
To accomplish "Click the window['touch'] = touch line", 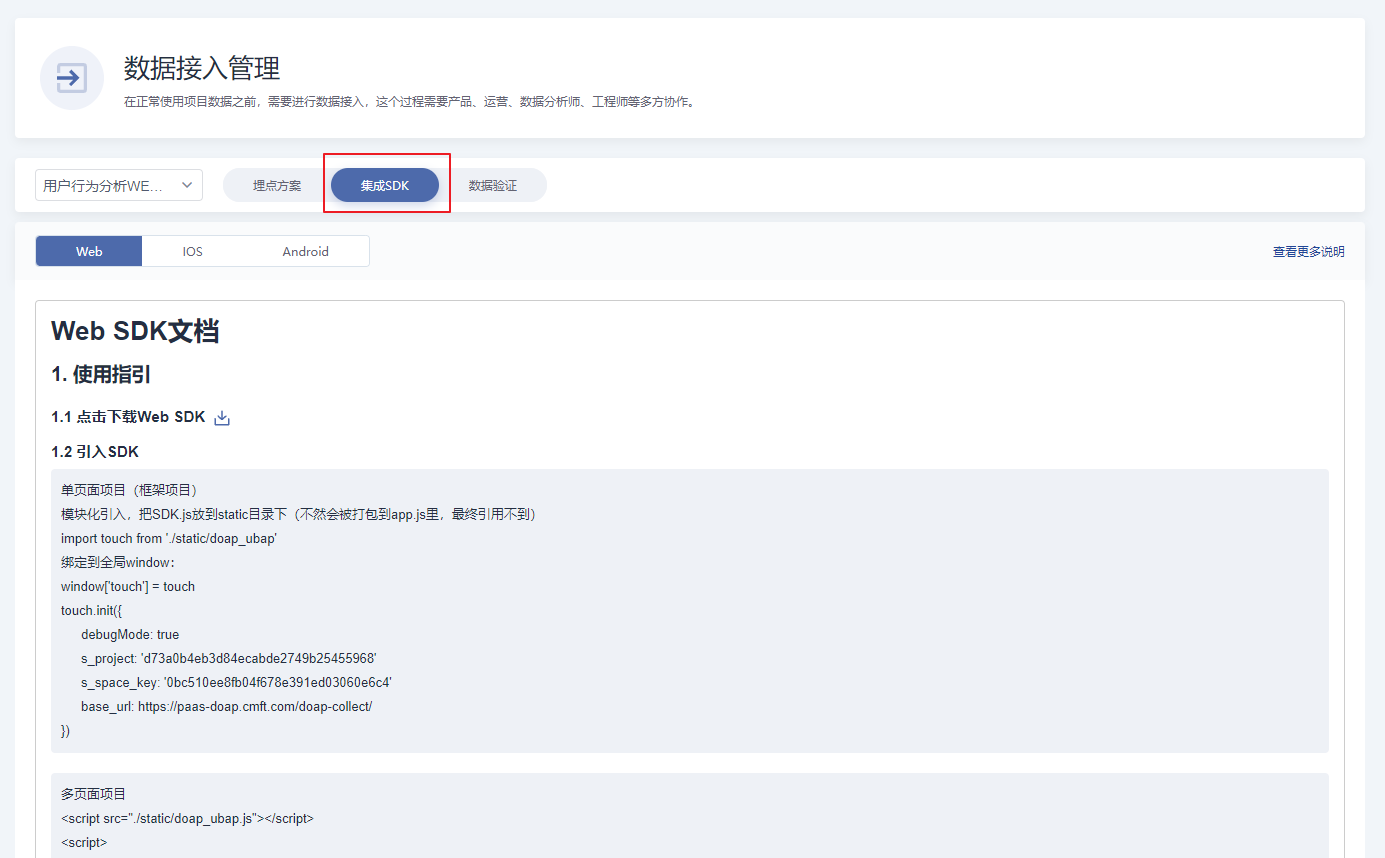I will (x=128, y=586).
